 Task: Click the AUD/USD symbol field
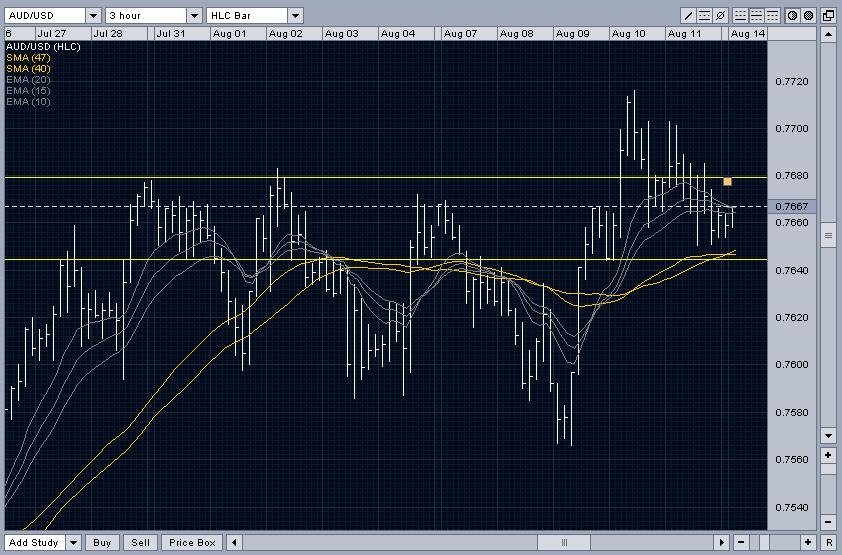point(45,16)
